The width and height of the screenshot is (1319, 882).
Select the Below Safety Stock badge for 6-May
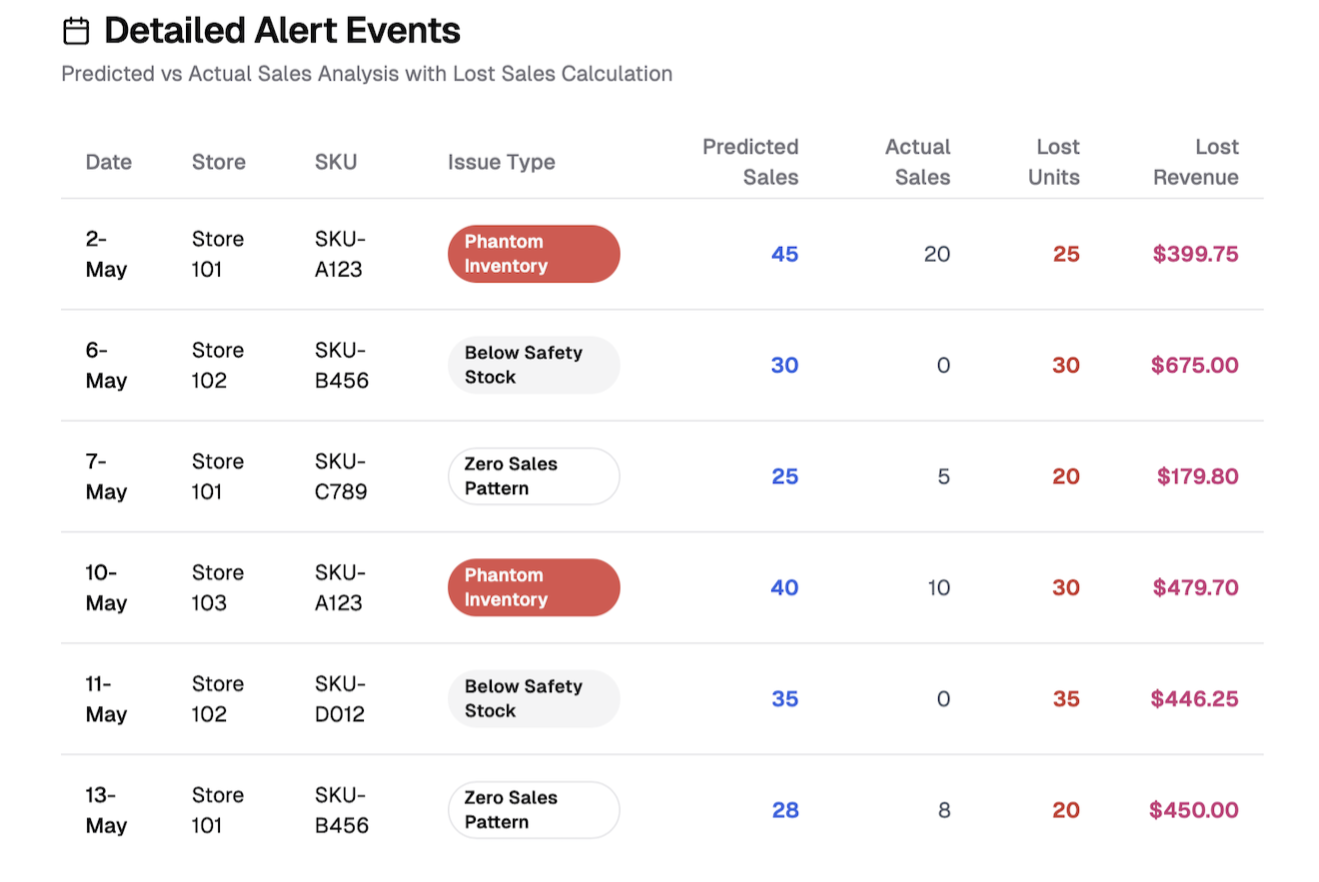pyautogui.click(x=533, y=365)
